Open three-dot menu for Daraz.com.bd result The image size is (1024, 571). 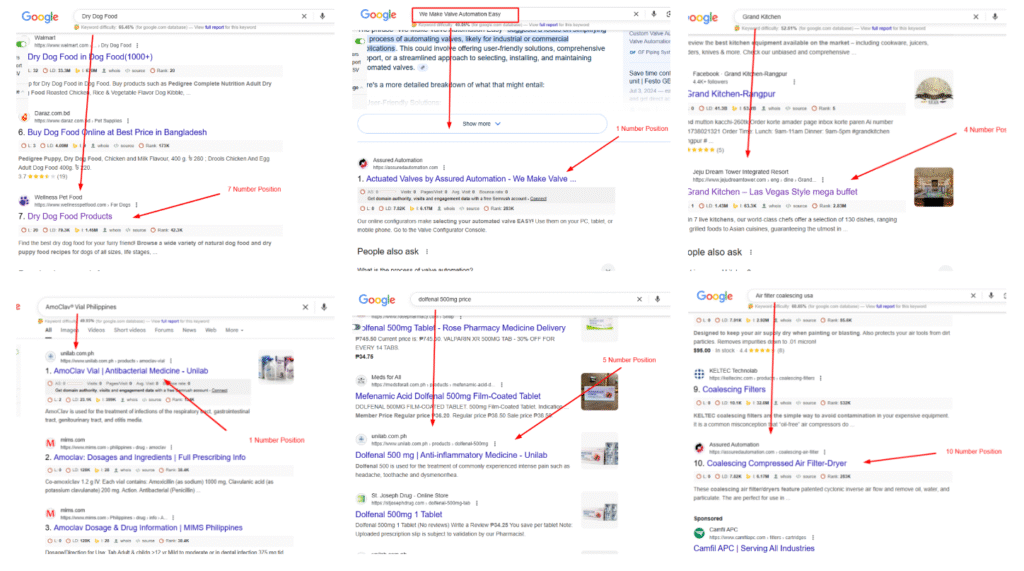click(x=128, y=121)
